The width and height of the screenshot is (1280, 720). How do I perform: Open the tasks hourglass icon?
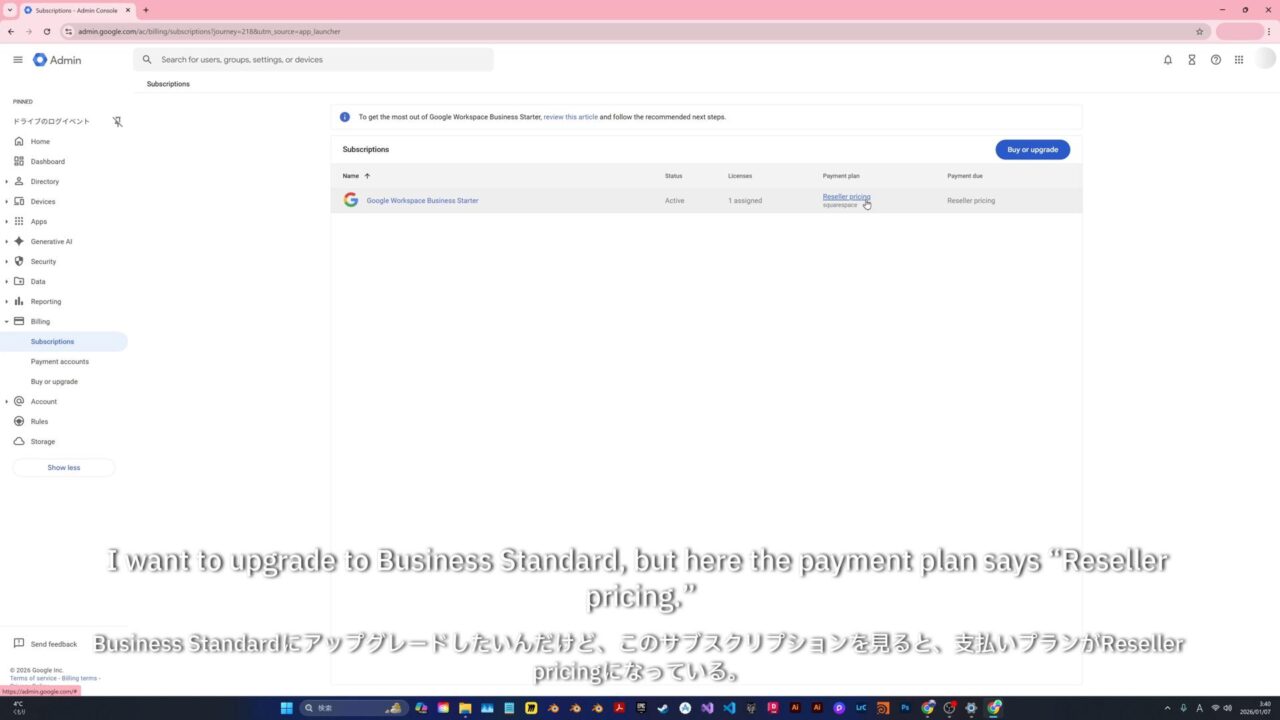[x=1191, y=60]
